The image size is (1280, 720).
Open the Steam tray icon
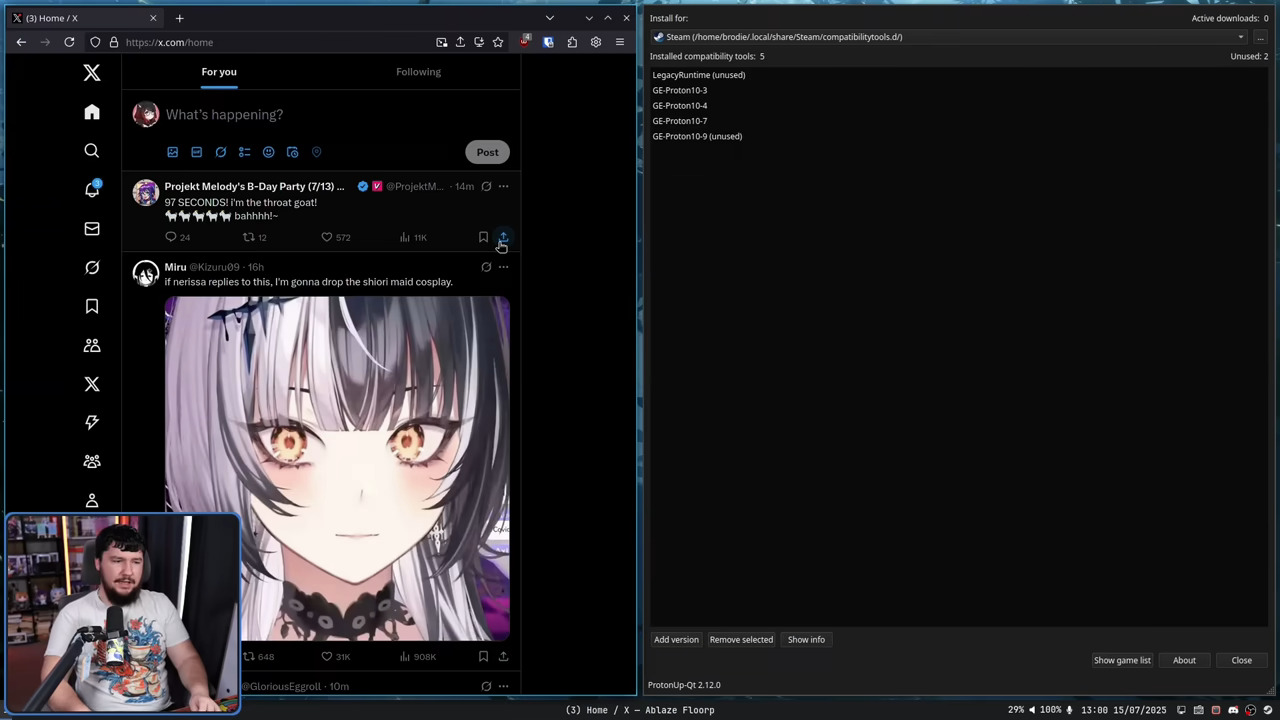1268,710
